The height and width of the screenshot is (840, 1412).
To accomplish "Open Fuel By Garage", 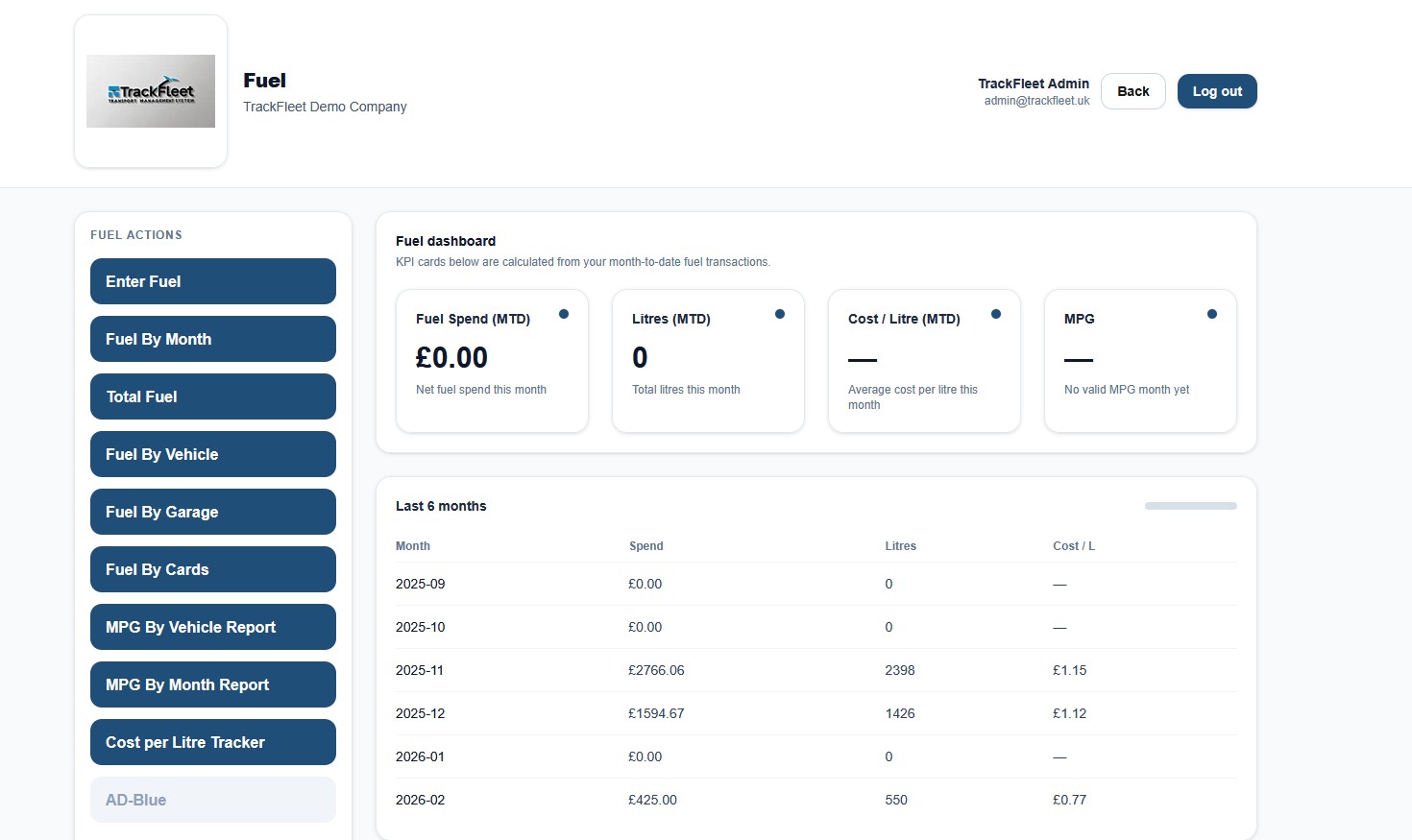I will tap(212, 512).
